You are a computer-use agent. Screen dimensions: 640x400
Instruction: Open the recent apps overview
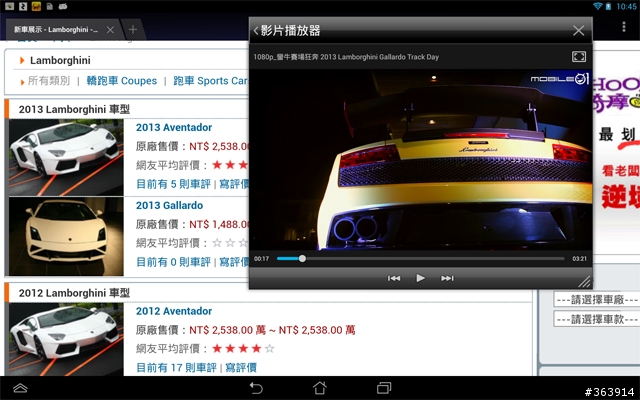click(x=384, y=388)
